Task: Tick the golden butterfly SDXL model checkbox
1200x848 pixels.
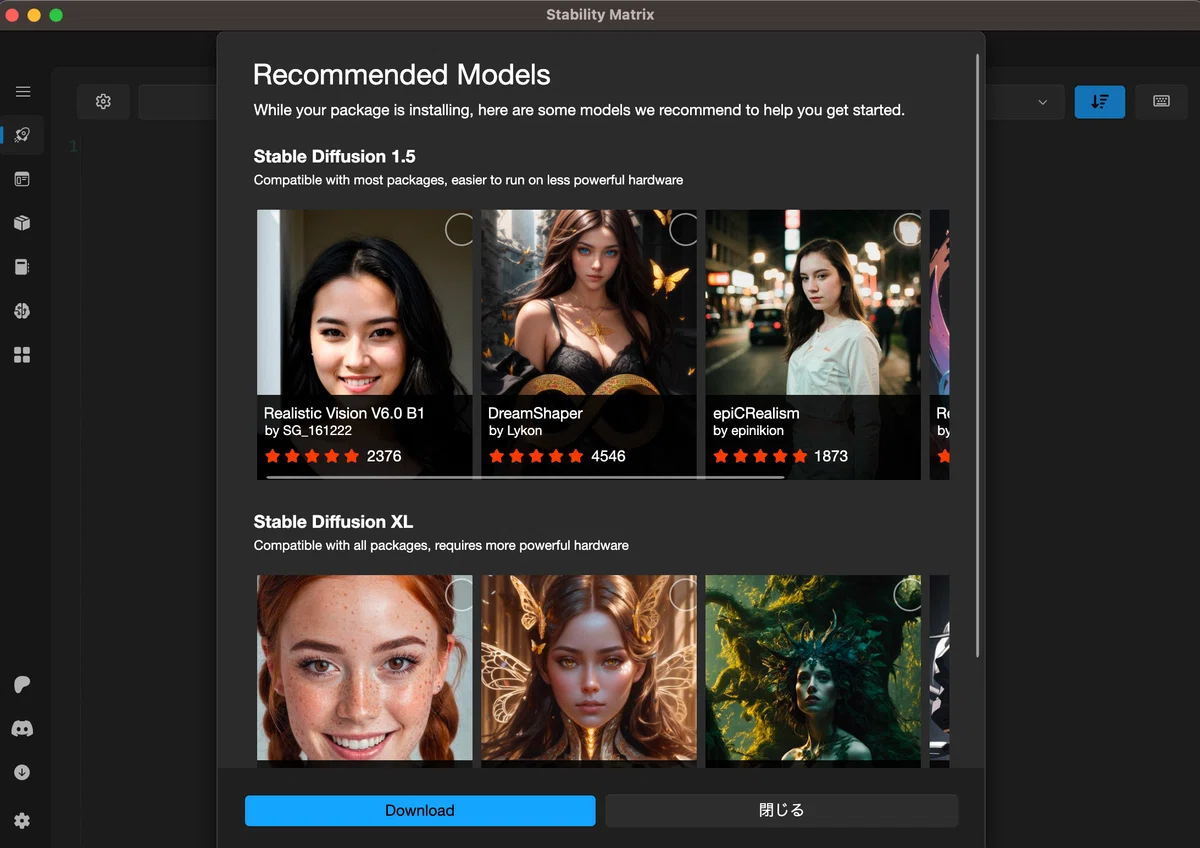Action: tap(683, 594)
